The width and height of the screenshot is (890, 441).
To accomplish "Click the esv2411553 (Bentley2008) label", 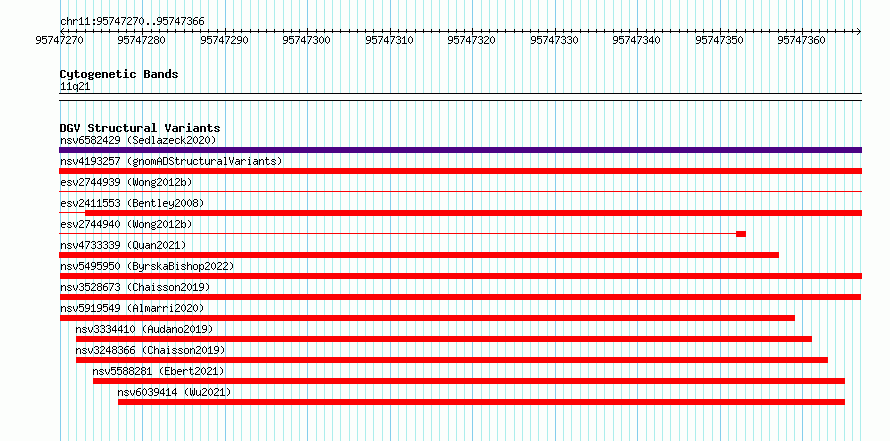I will click(x=132, y=203).
